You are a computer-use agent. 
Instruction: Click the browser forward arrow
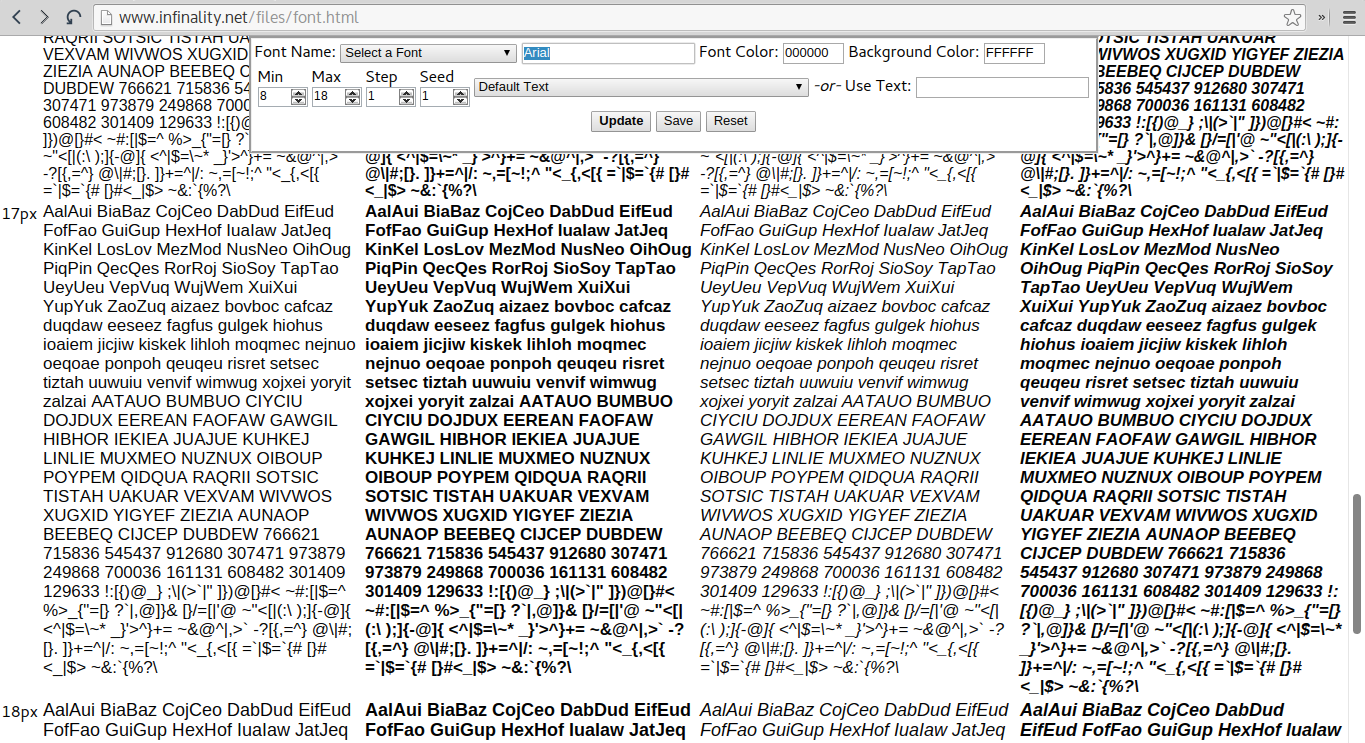click(x=45, y=17)
